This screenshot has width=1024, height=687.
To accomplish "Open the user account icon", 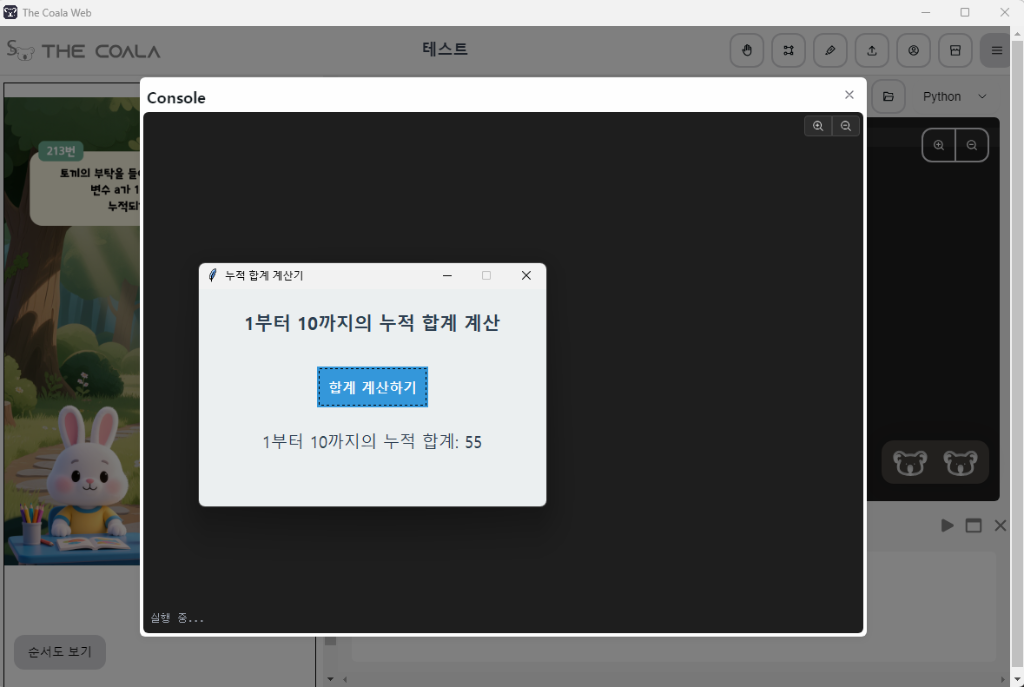I will tap(913, 50).
